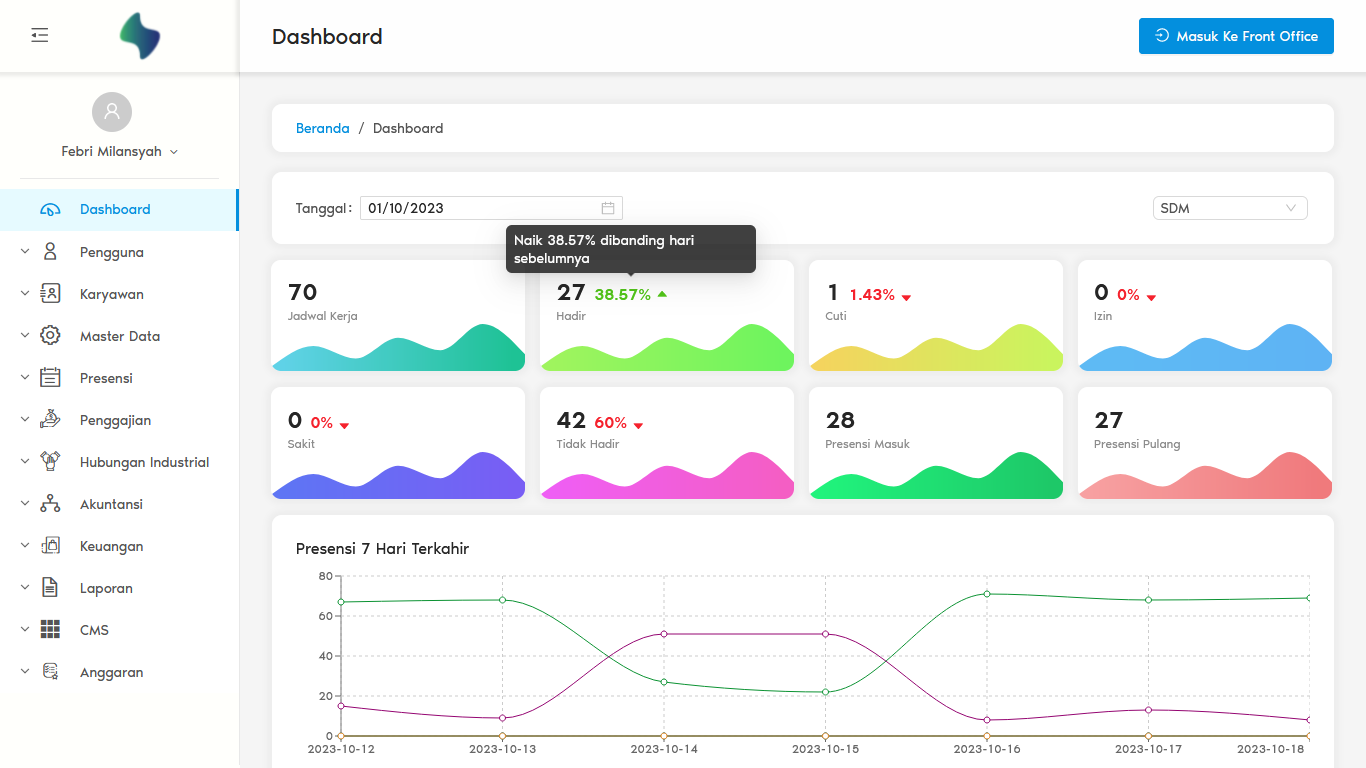The image size is (1366, 768).
Task: Go to Beranda breadcrumb link
Action: click(323, 128)
